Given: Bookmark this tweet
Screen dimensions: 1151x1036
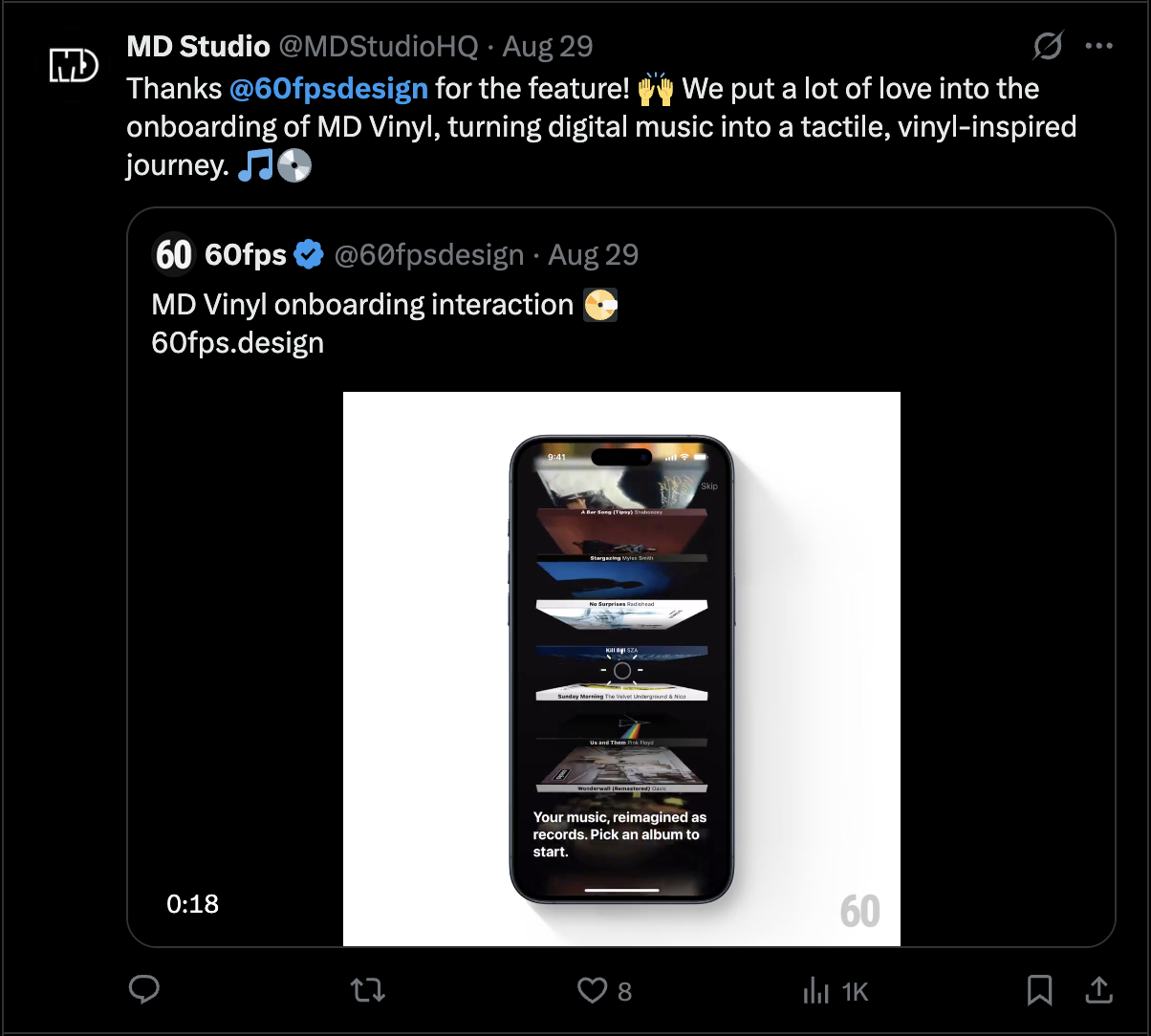Looking at the screenshot, I should tap(1039, 990).
